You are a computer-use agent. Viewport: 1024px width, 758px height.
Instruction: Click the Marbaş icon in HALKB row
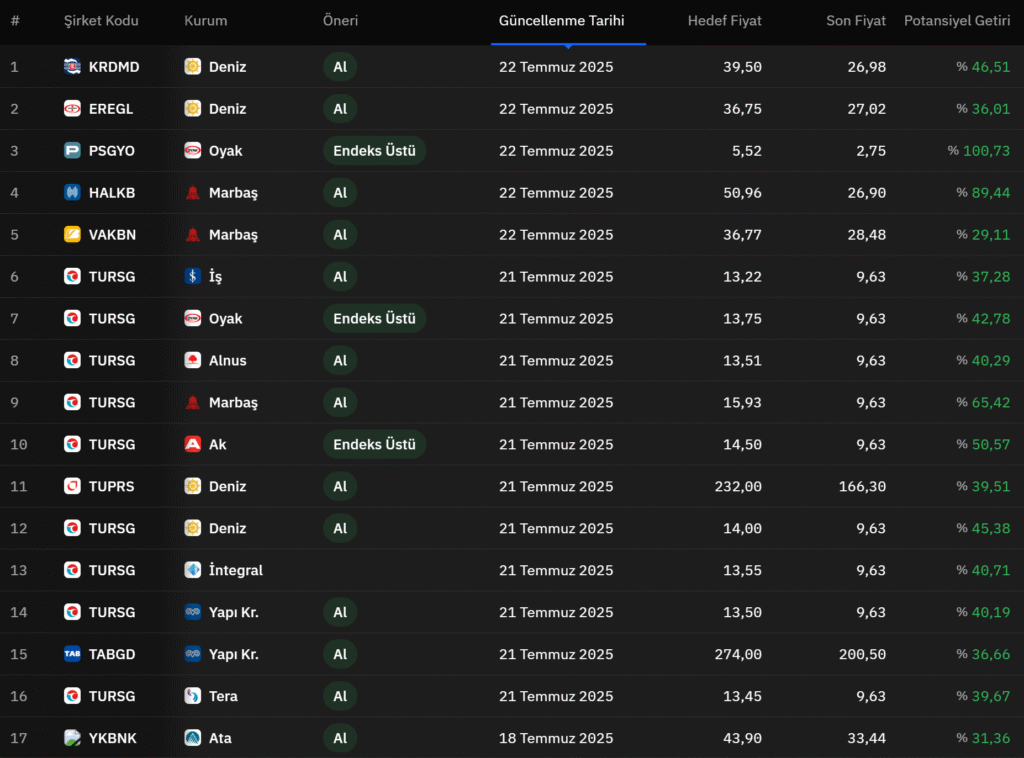[193, 193]
